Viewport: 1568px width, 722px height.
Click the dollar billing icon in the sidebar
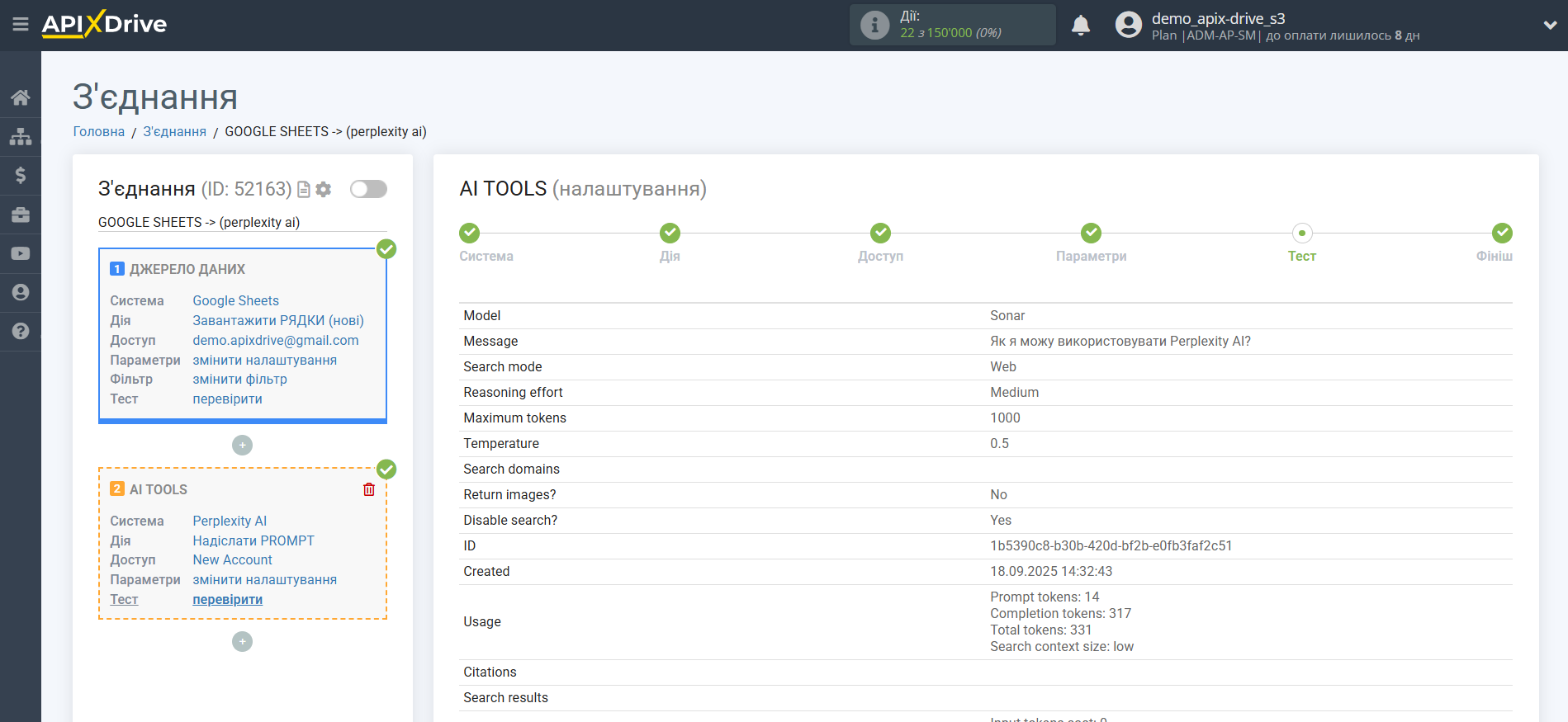click(x=21, y=175)
